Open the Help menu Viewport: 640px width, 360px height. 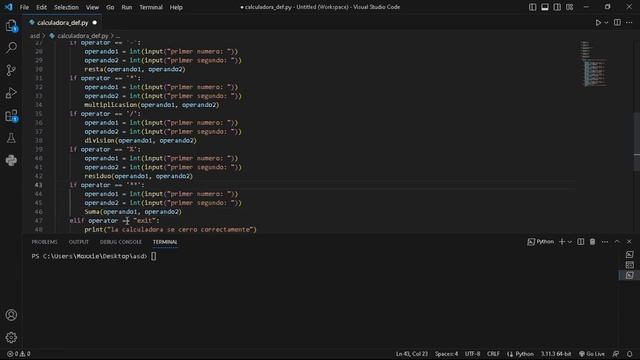point(176,7)
